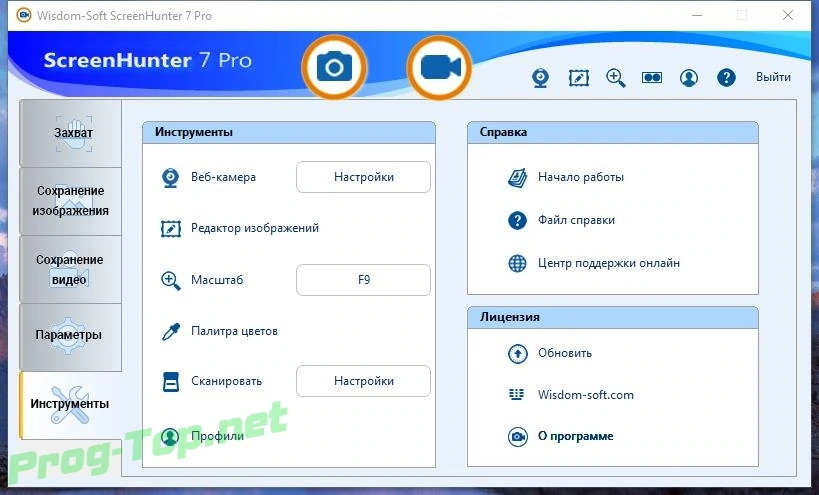
Task: Open Редактор изображений text link
Action: tap(255, 228)
